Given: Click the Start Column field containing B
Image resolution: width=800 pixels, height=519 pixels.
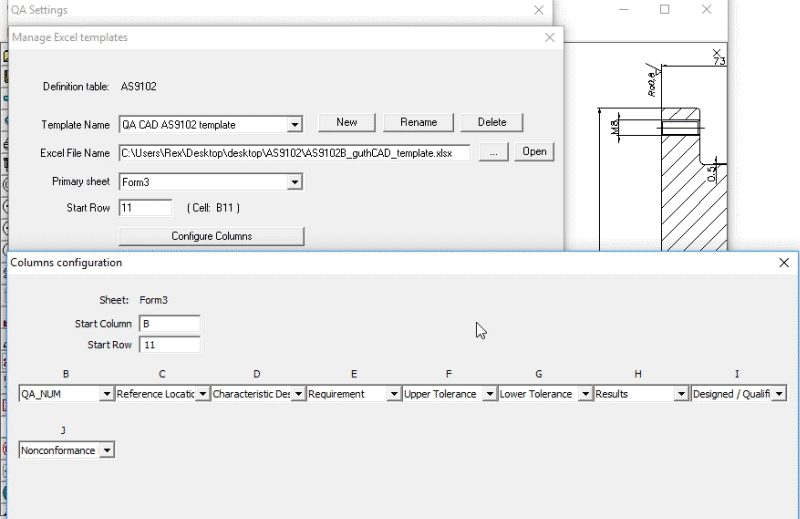Looking at the screenshot, I should pos(169,324).
